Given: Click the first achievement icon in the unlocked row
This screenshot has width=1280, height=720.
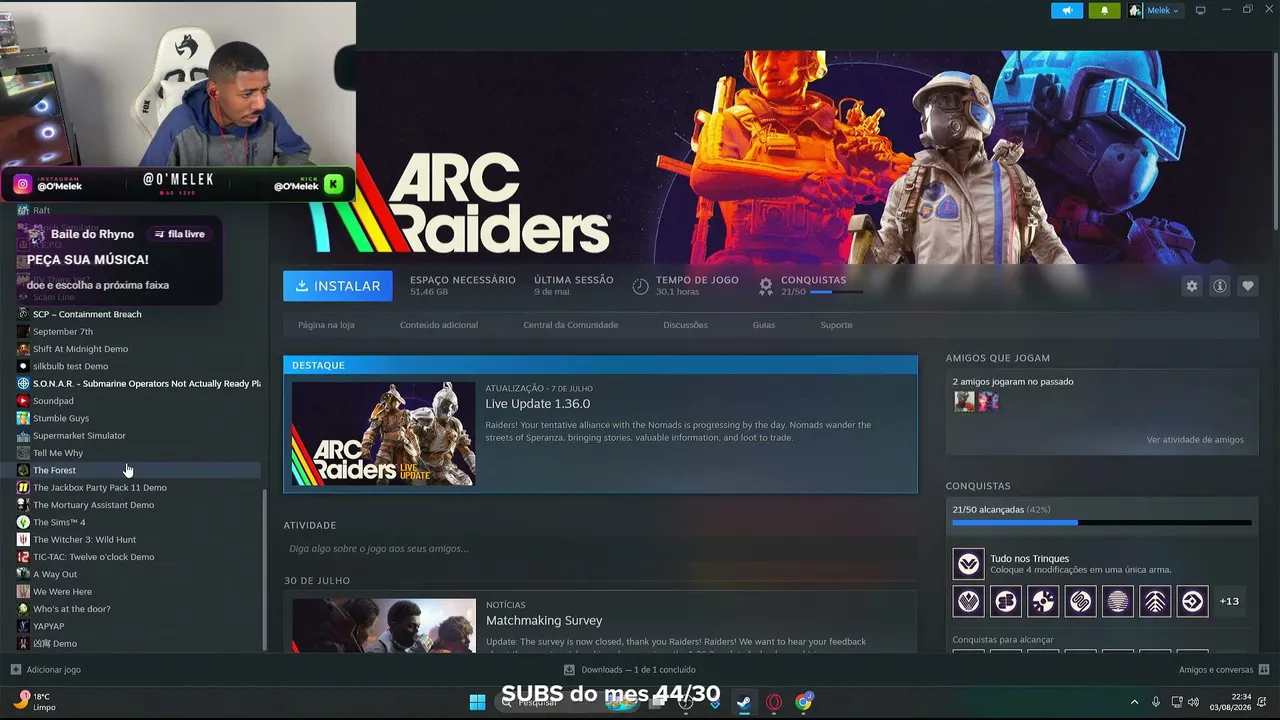Looking at the screenshot, I should [968, 601].
